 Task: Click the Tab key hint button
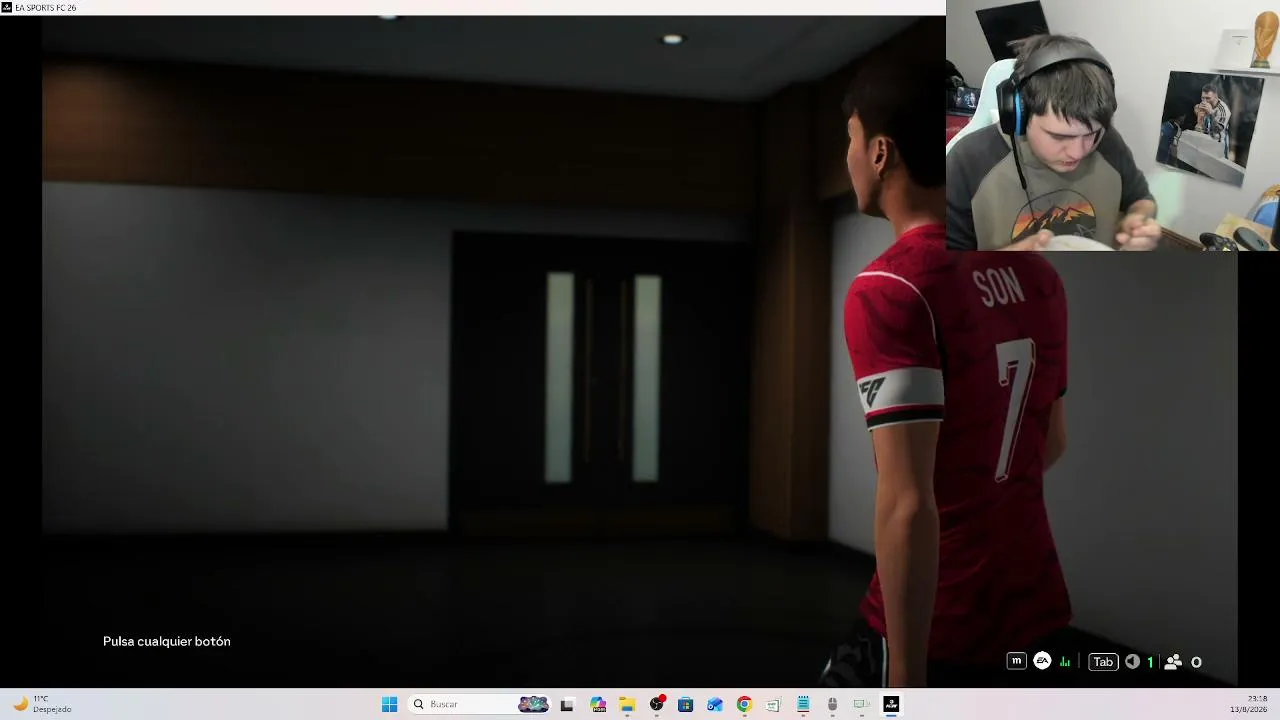[x=1103, y=661]
